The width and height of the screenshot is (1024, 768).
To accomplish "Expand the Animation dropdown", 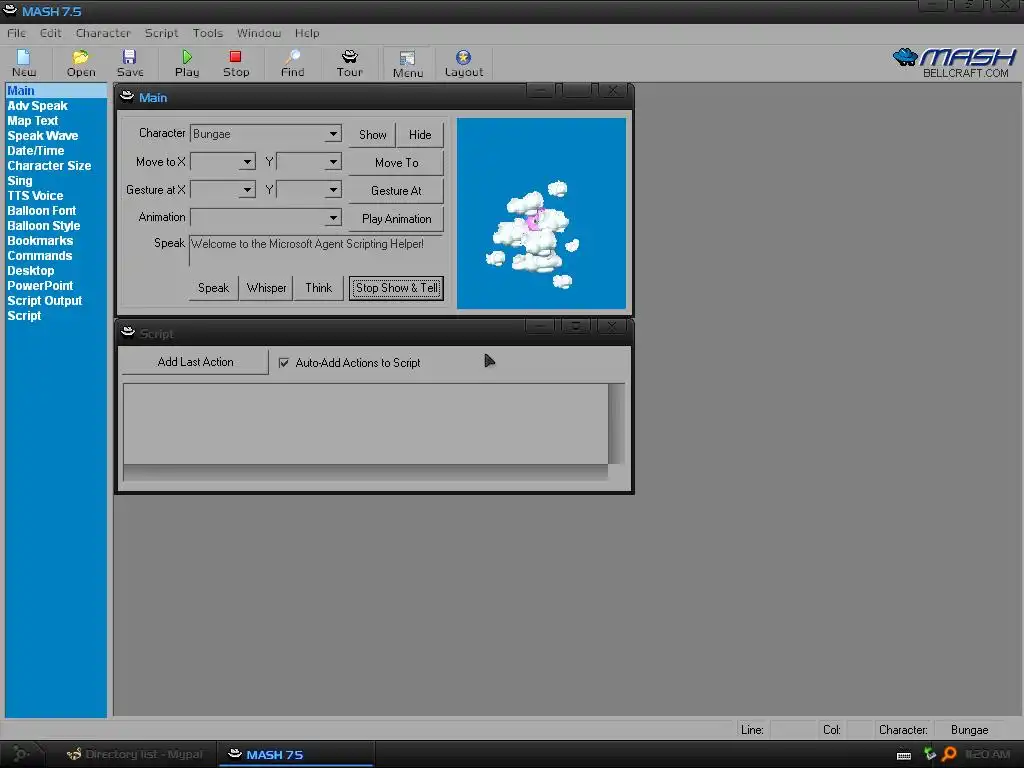I will tap(333, 217).
